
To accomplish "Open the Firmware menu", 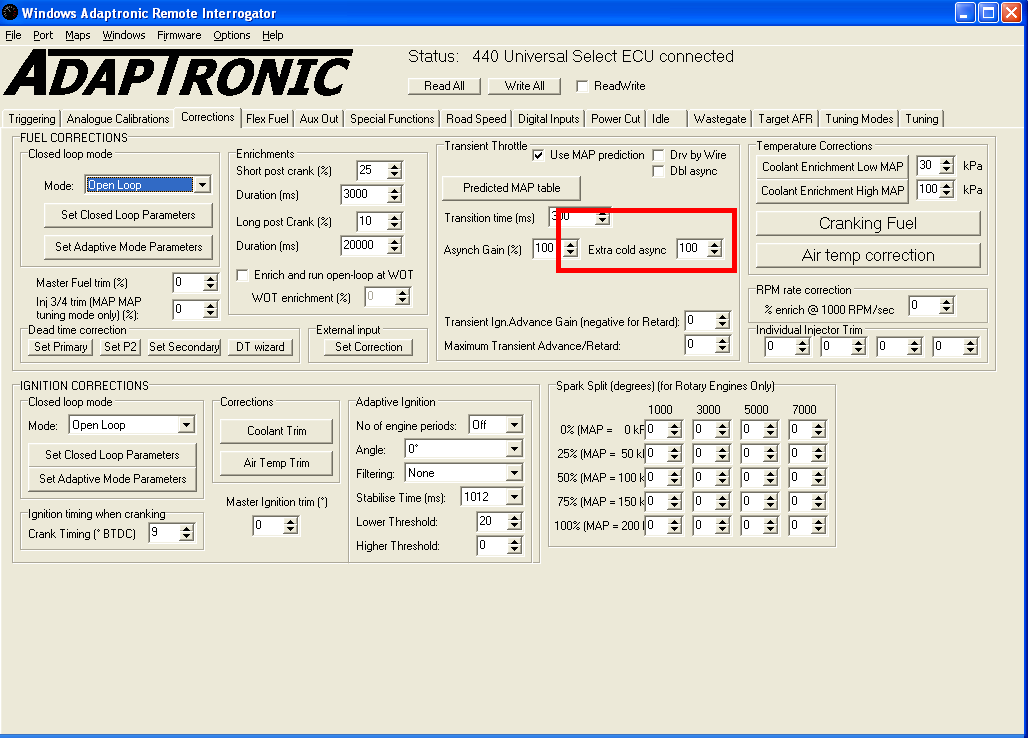I will point(179,35).
